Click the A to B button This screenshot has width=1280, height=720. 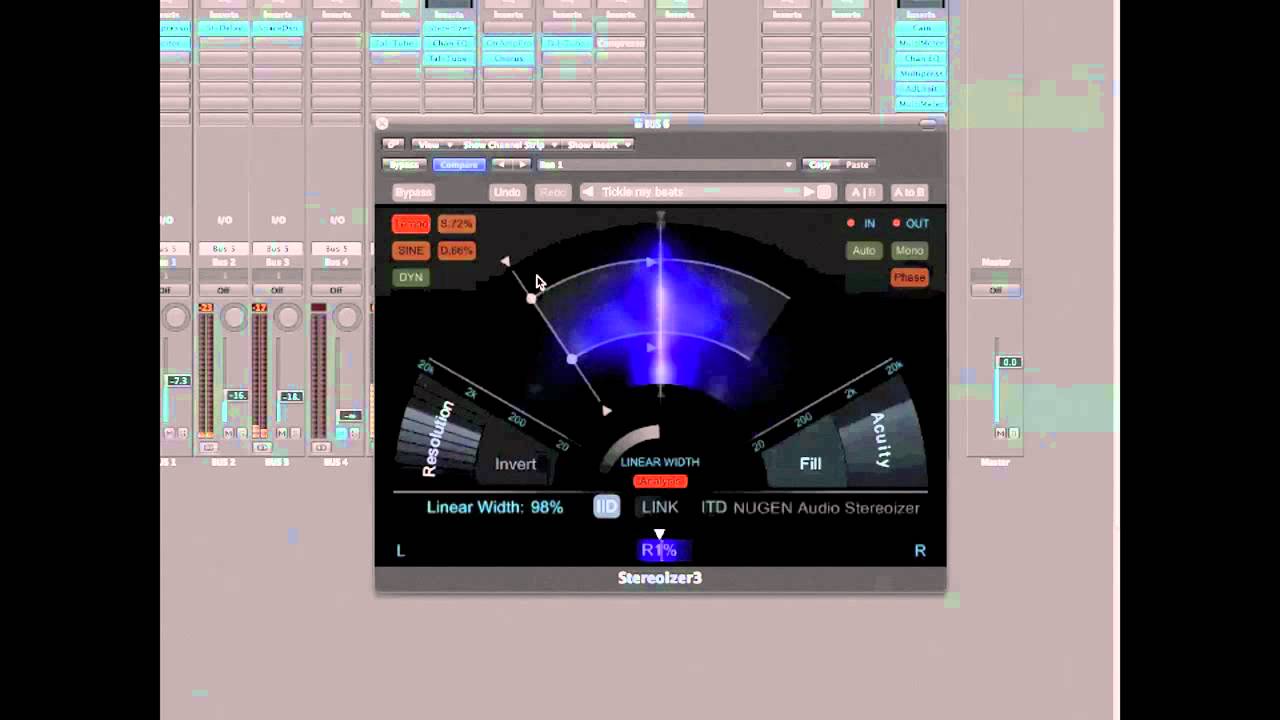[x=909, y=192]
